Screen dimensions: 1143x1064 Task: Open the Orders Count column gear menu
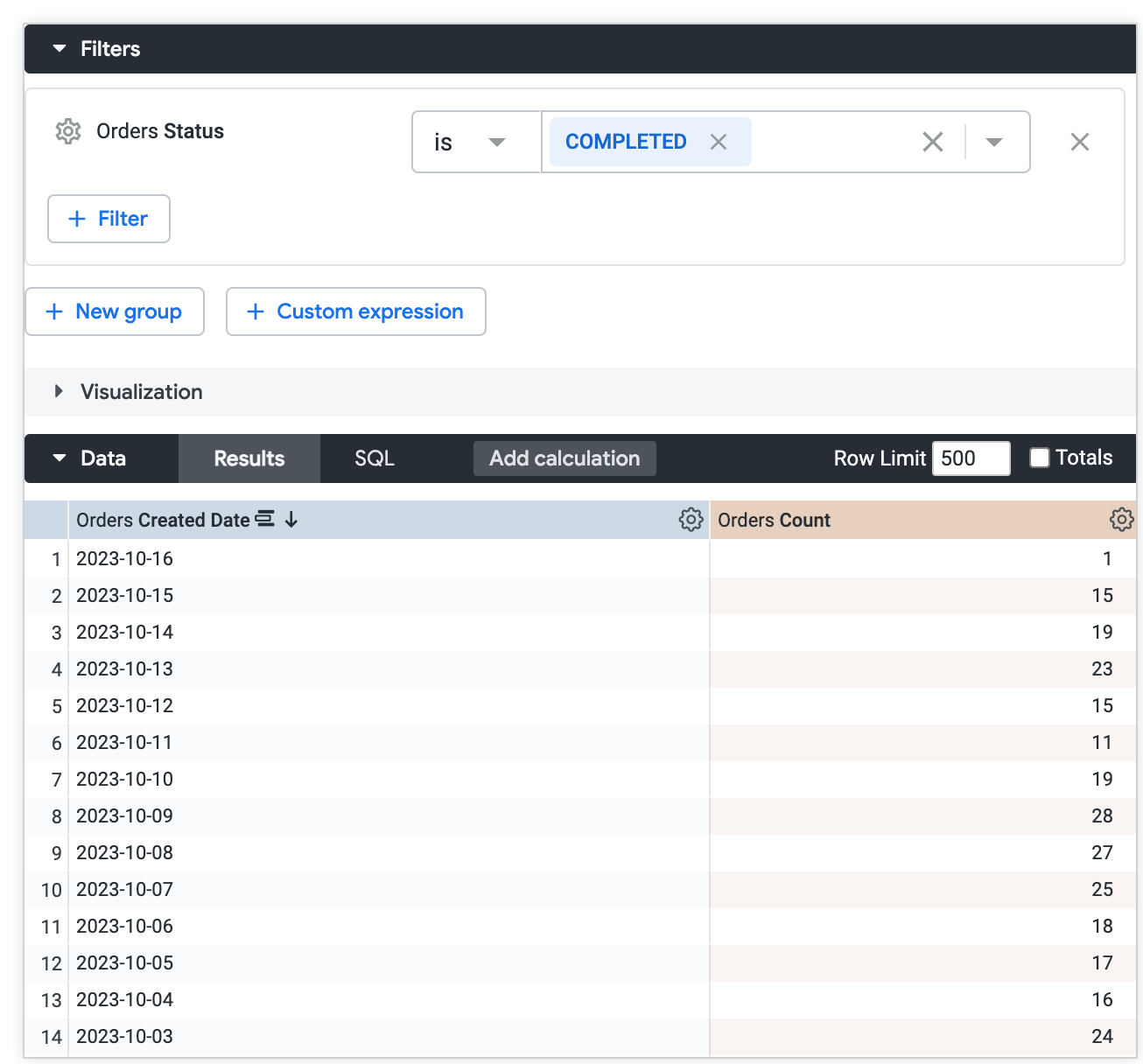(x=1121, y=520)
